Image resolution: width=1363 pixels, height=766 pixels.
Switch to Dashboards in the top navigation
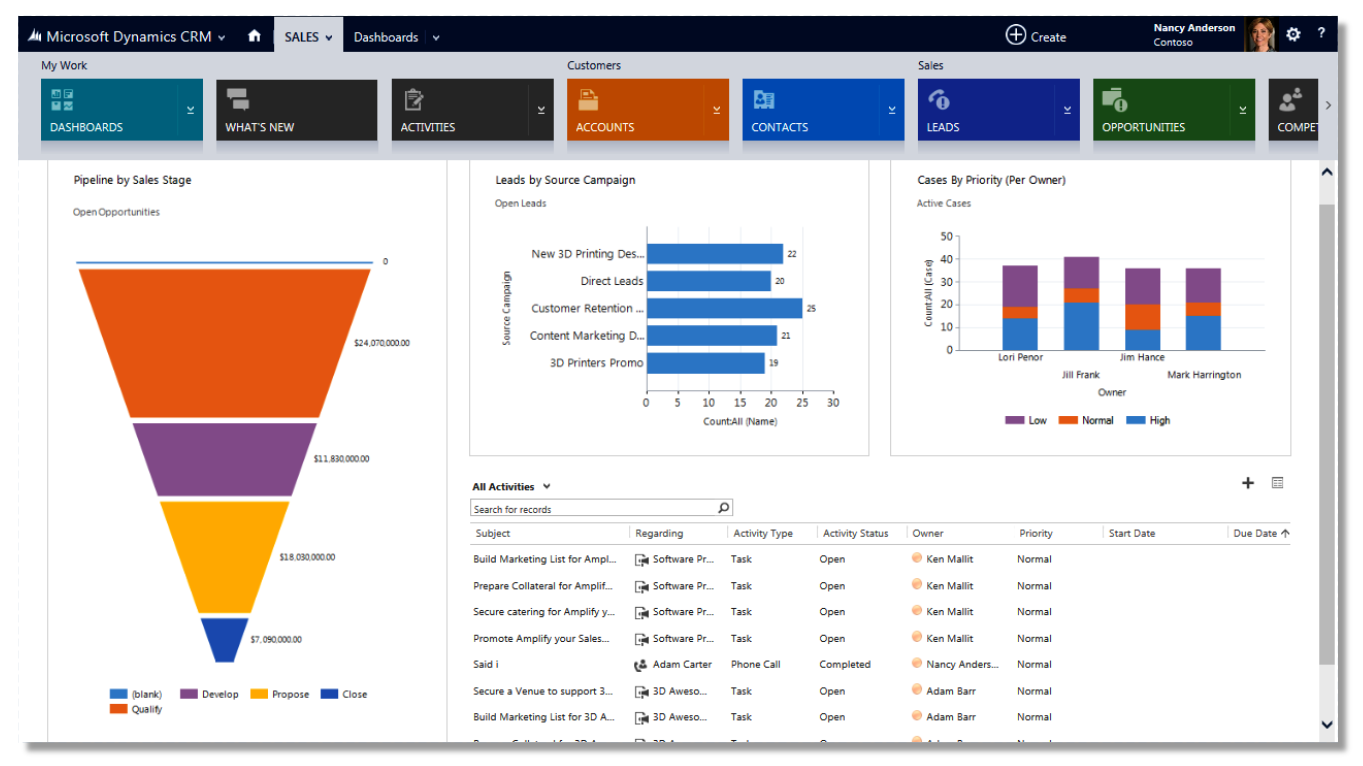coord(386,35)
